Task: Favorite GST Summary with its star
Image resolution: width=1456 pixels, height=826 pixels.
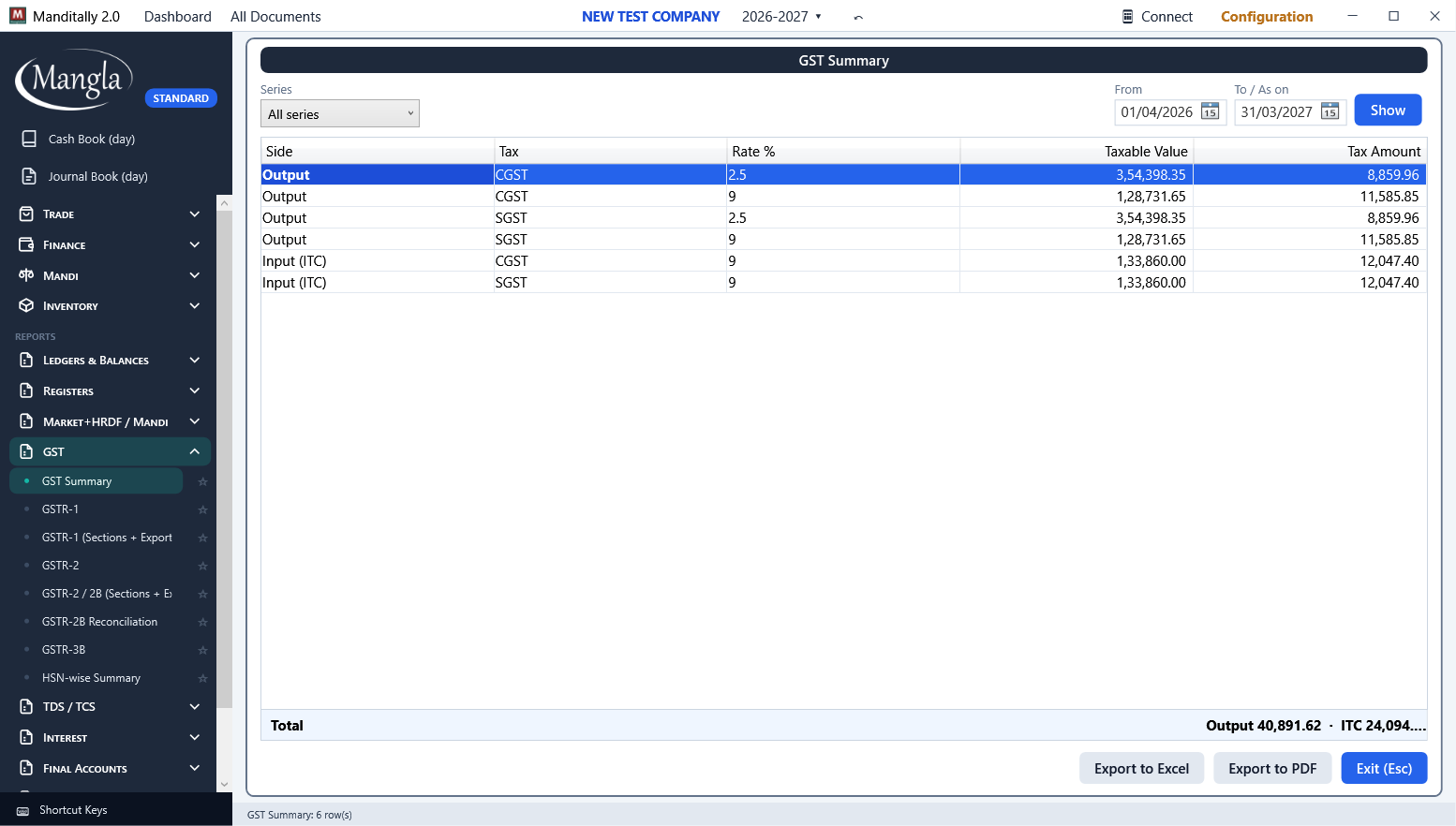Action: click(202, 481)
